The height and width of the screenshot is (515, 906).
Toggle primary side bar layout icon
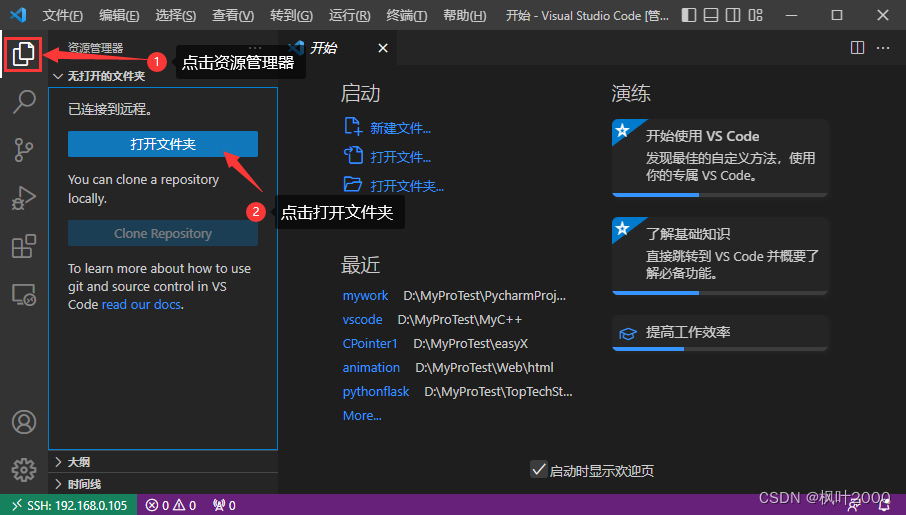pos(689,16)
